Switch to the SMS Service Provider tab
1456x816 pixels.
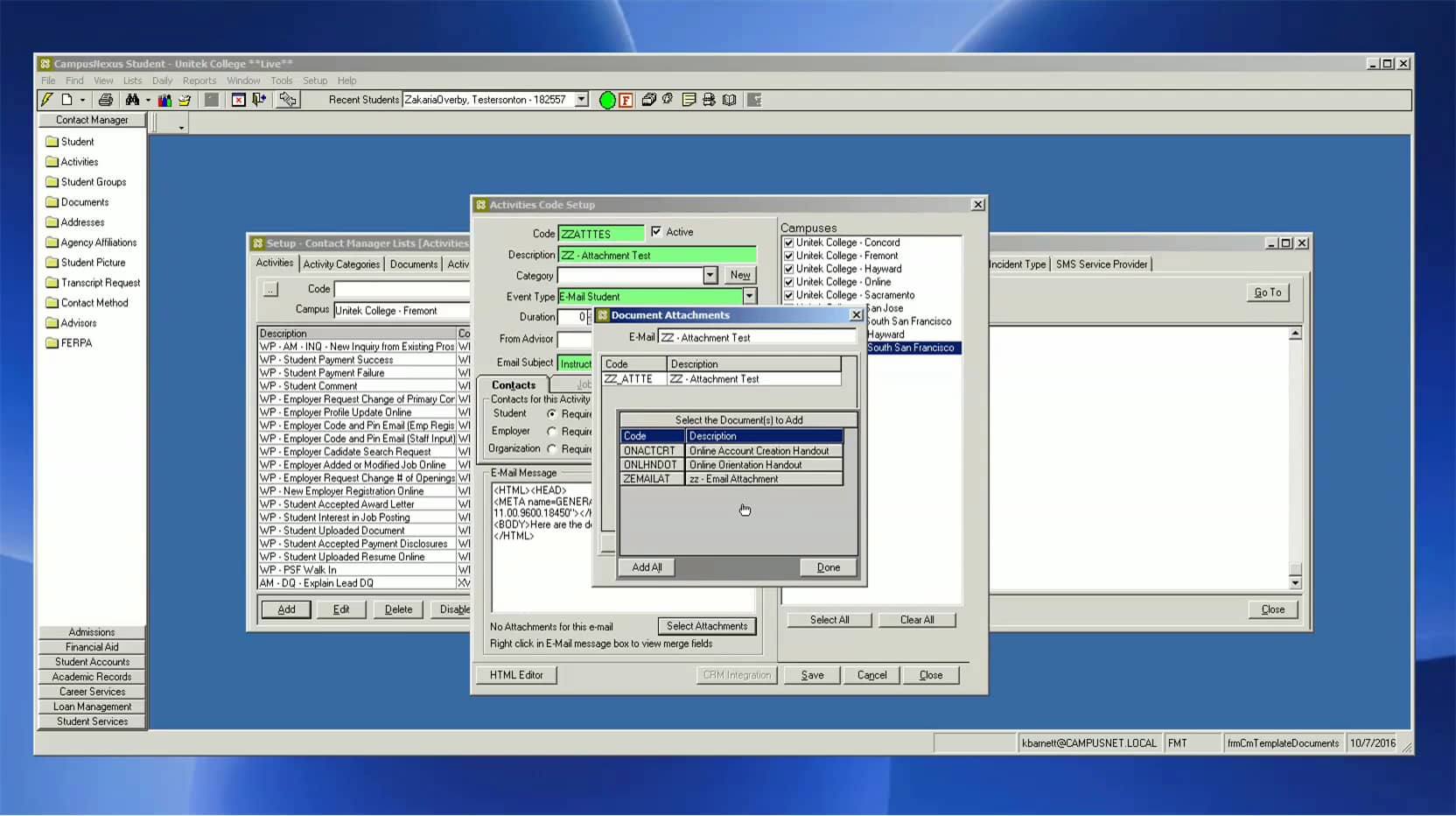tap(1102, 264)
